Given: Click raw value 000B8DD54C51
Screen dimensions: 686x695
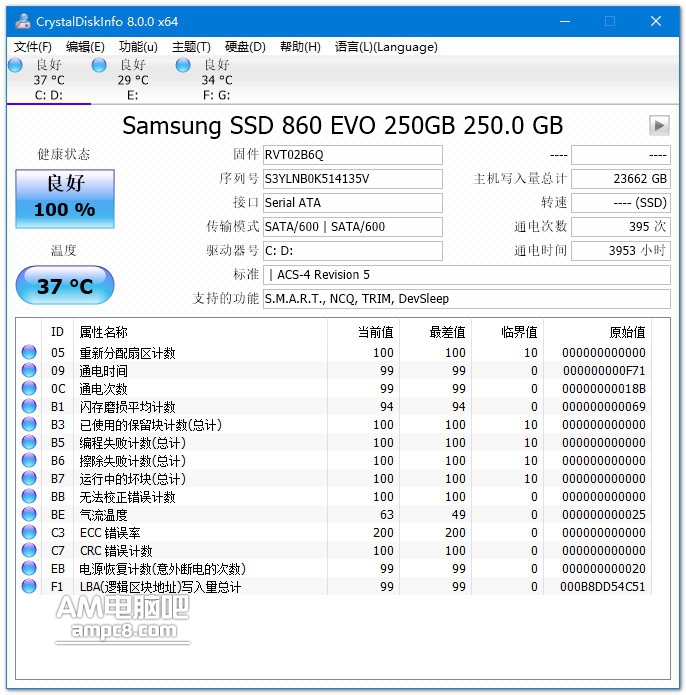Looking at the screenshot, I should coord(603,586).
